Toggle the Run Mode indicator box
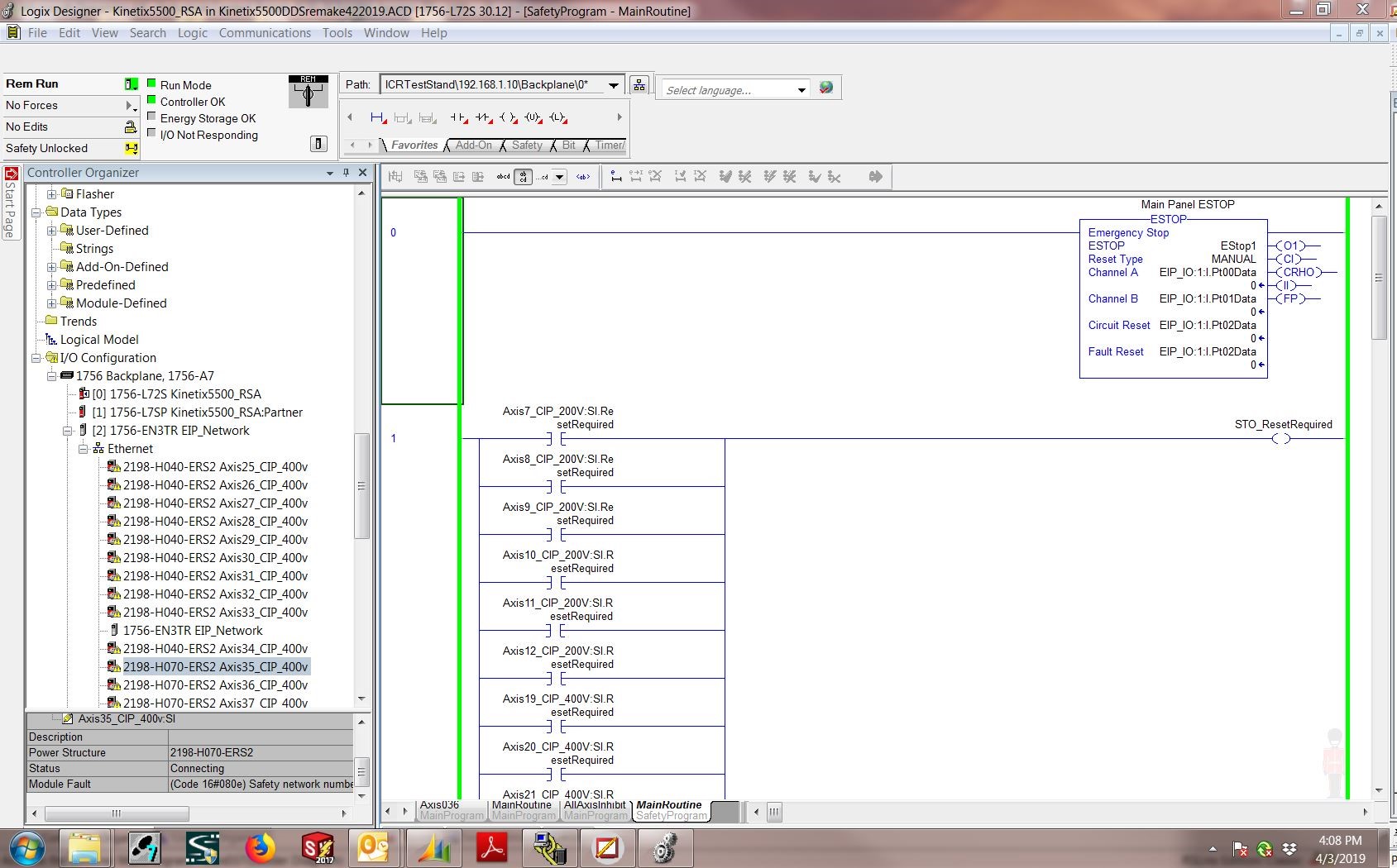The height and width of the screenshot is (868, 1397). (x=151, y=83)
